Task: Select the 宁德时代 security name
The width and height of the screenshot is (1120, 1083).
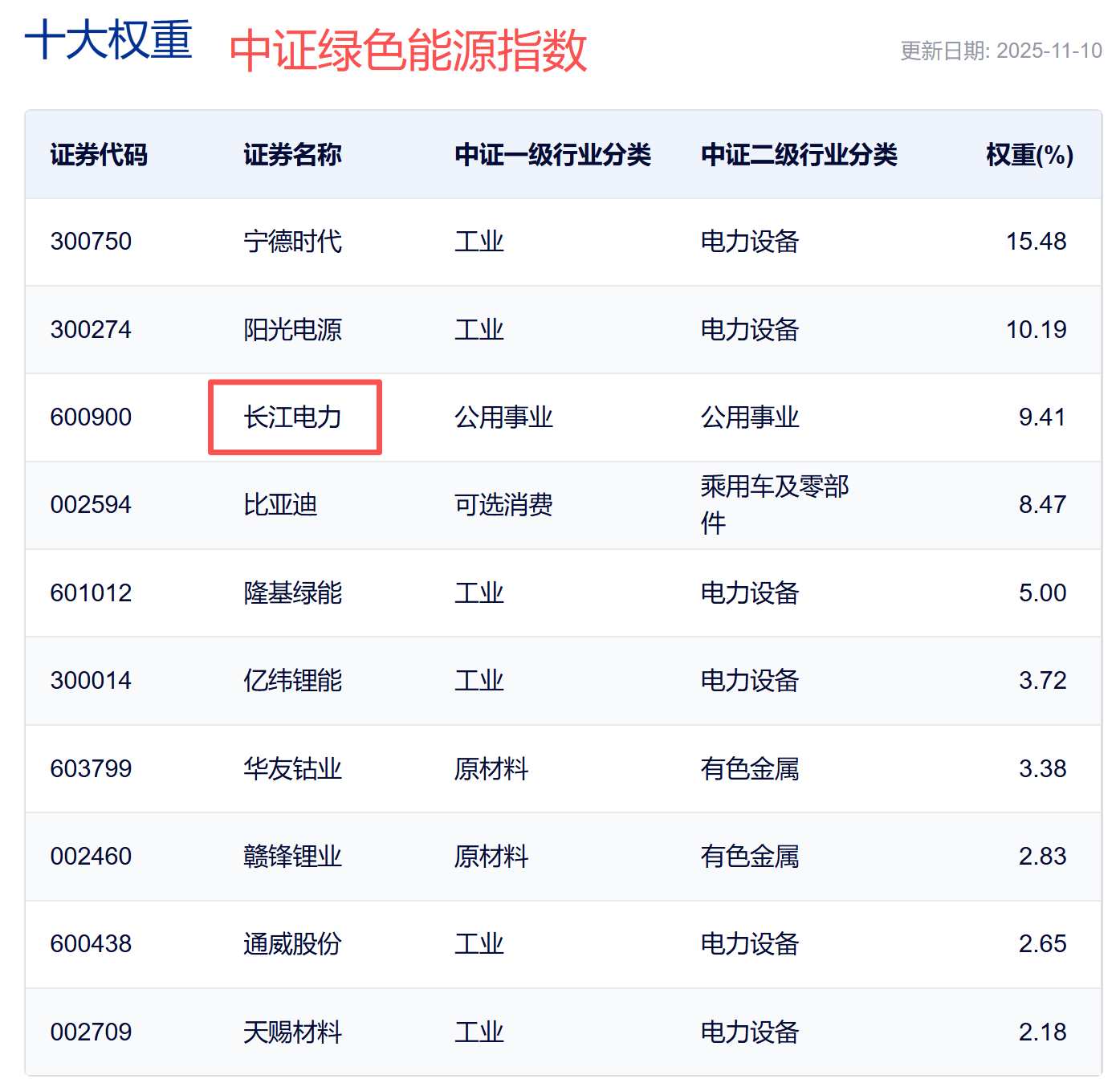Action: click(x=292, y=241)
